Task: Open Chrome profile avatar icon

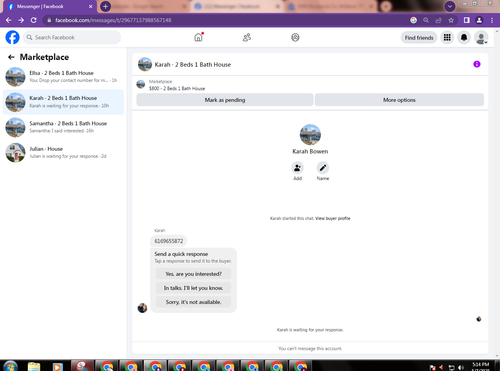Action: click(x=479, y=20)
